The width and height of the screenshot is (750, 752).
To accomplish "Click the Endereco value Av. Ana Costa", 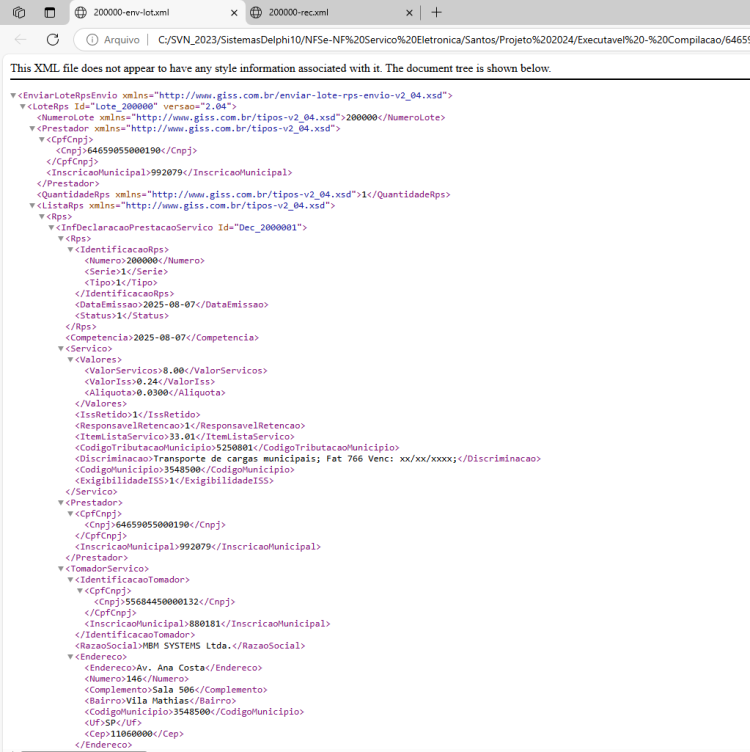I will pos(171,668).
